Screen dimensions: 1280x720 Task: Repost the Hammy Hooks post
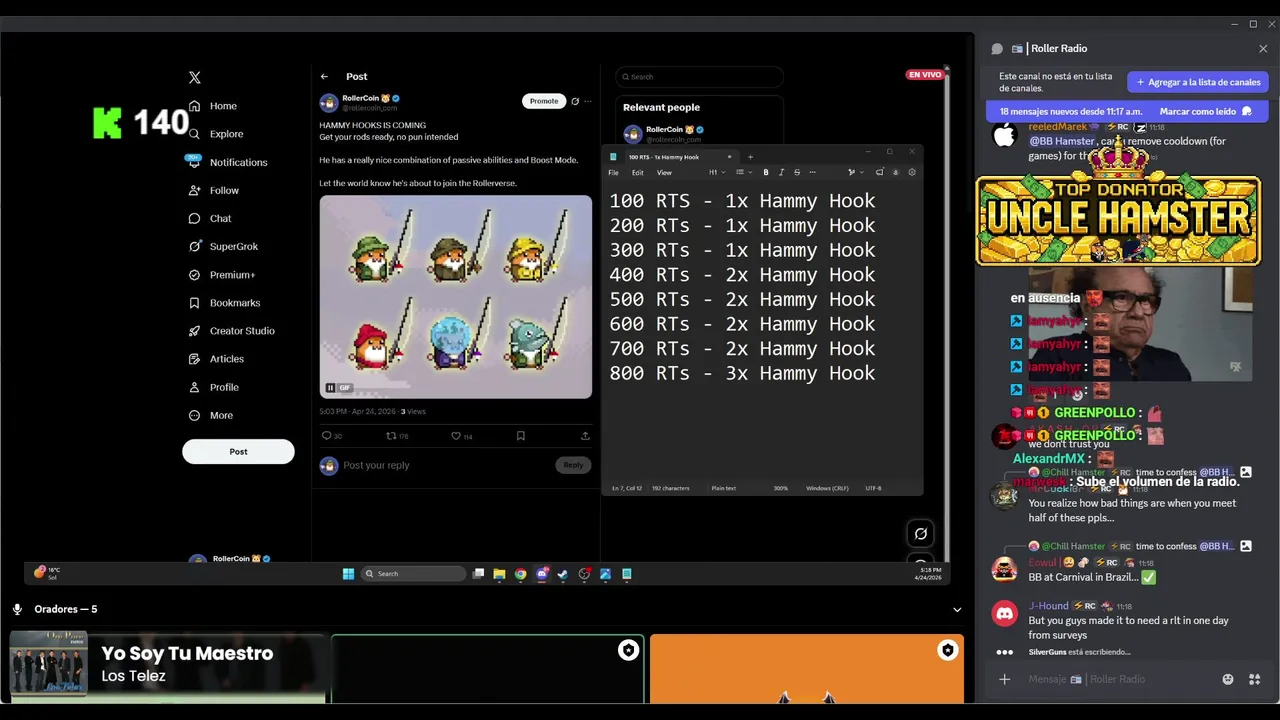397,436
